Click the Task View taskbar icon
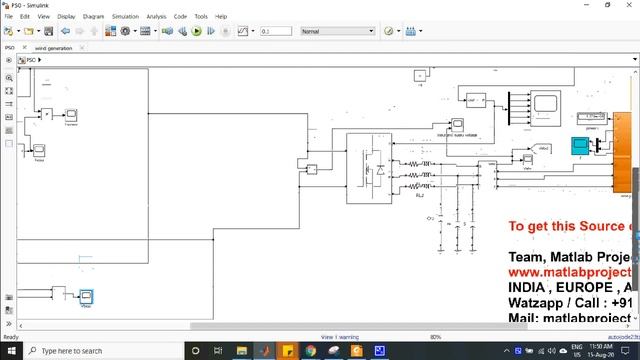The image size is (640, 360). pos(218,351)
